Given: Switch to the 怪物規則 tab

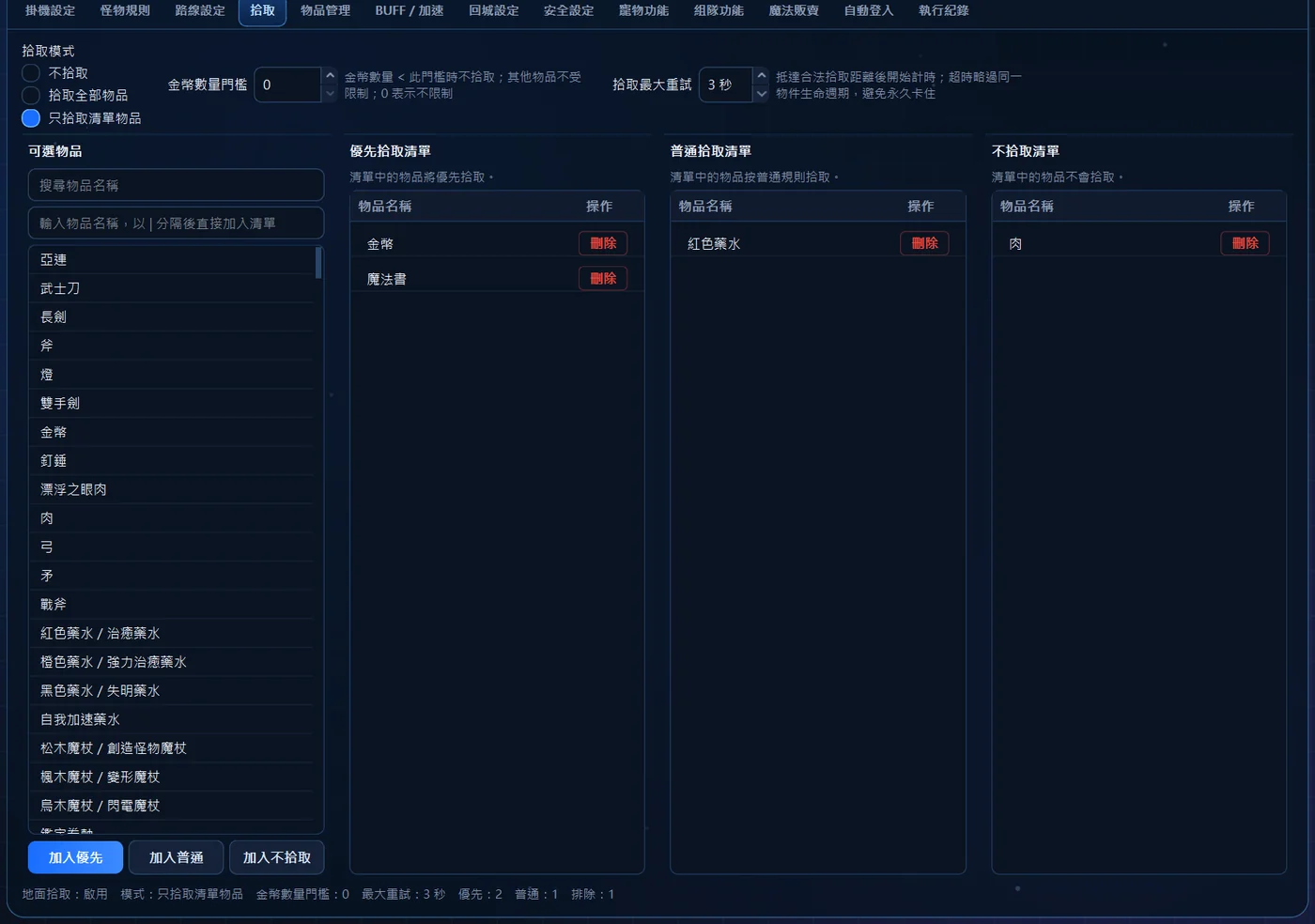Looking at the screenshot, I should click(125, 11).
